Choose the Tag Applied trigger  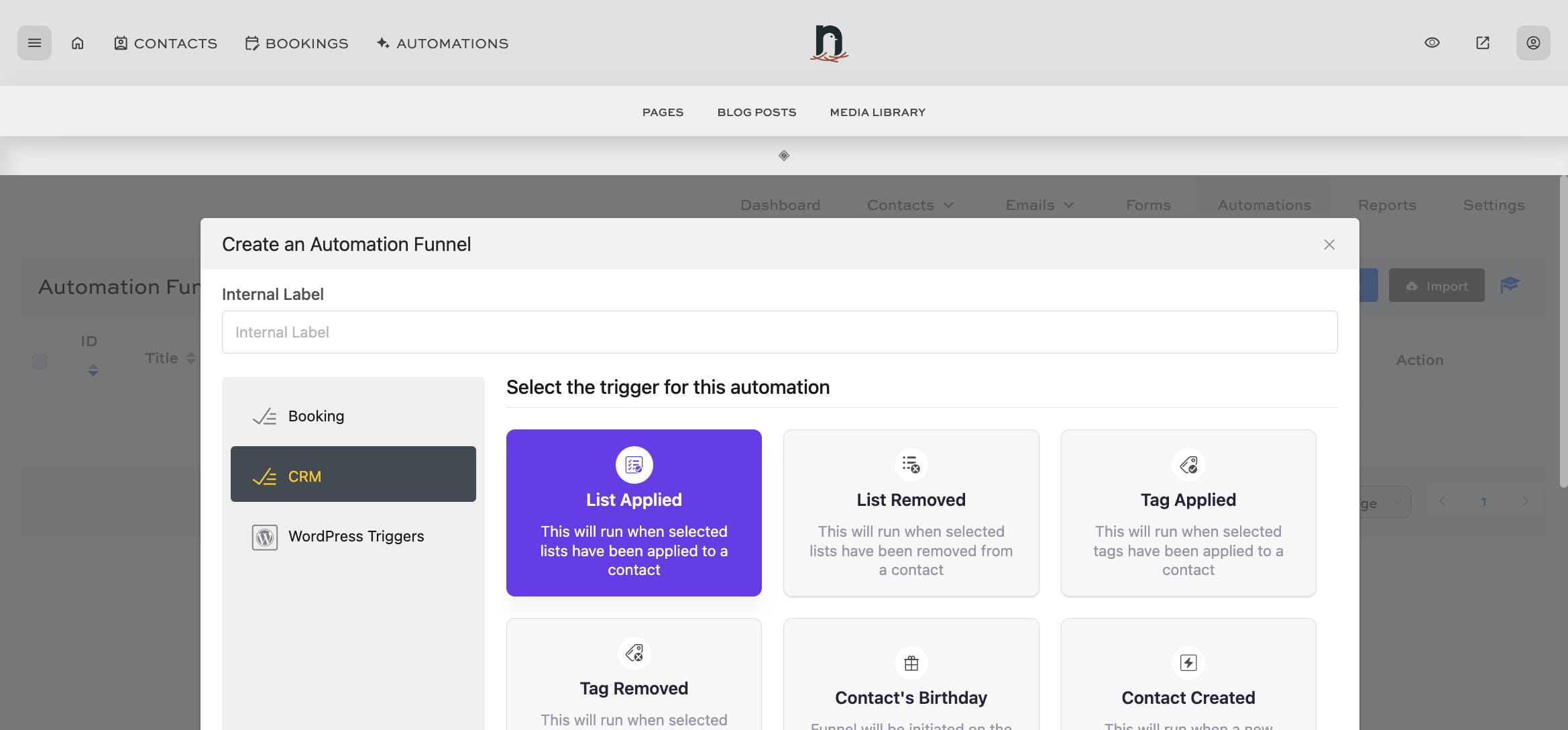[1188, 513]
